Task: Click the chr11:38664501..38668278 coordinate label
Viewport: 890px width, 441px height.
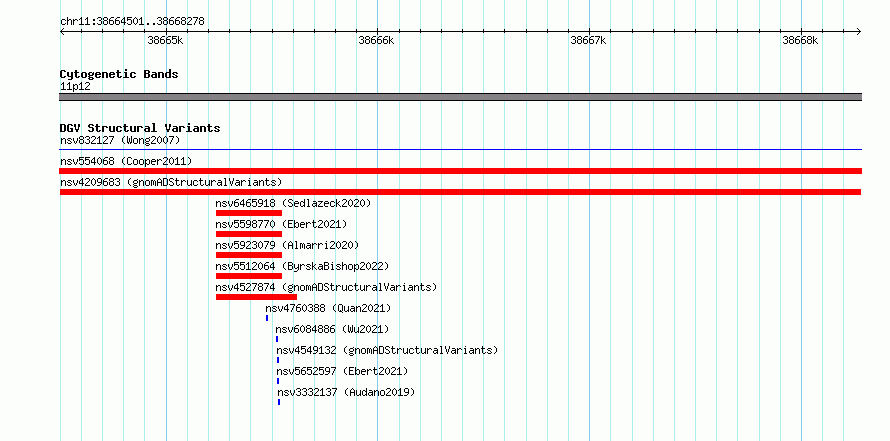Action: [x=132, y=22]
